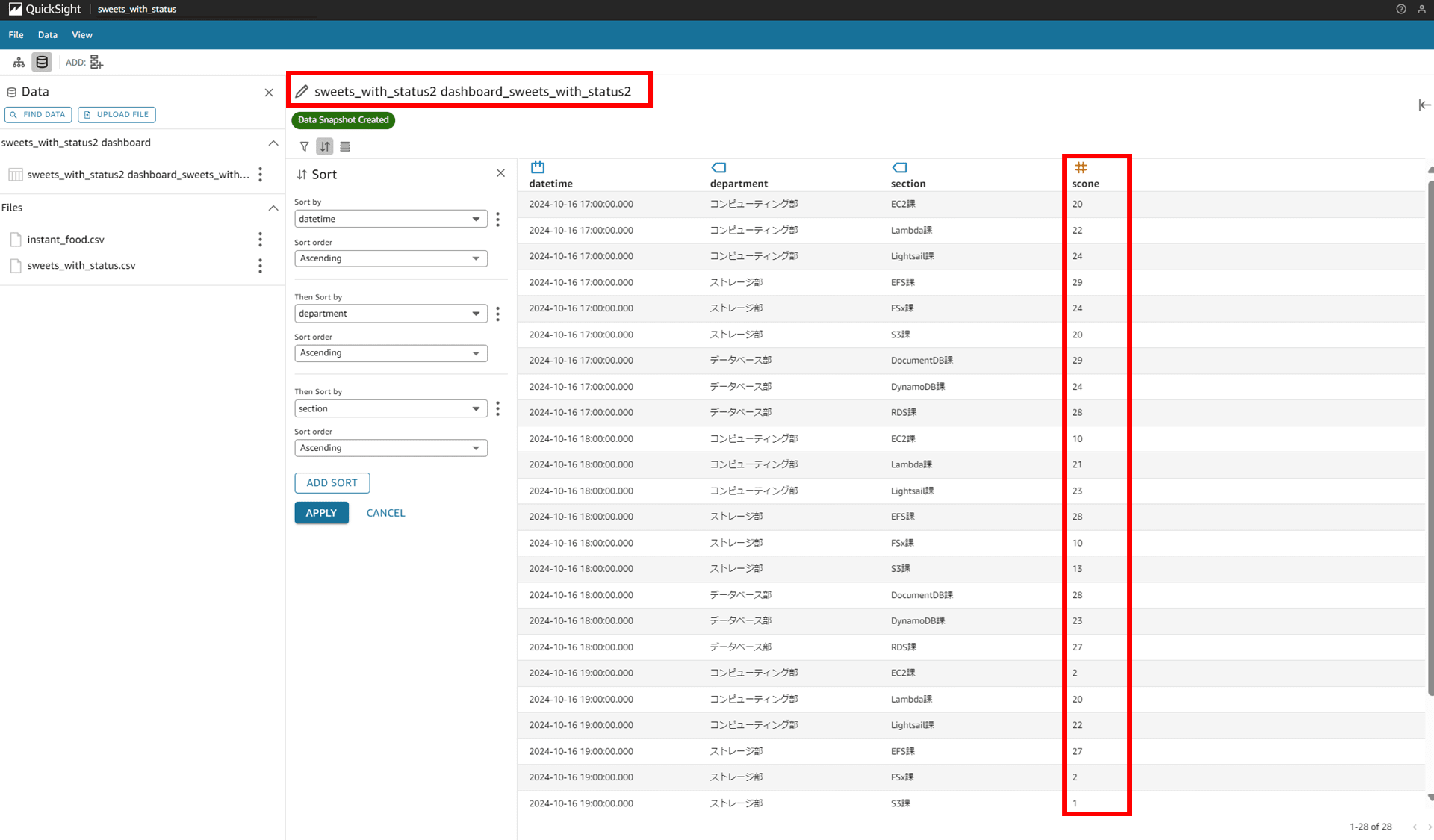This screenshot has width=1434, height=840.
Task: Click the add data source icon
Action: pos(96,62)
